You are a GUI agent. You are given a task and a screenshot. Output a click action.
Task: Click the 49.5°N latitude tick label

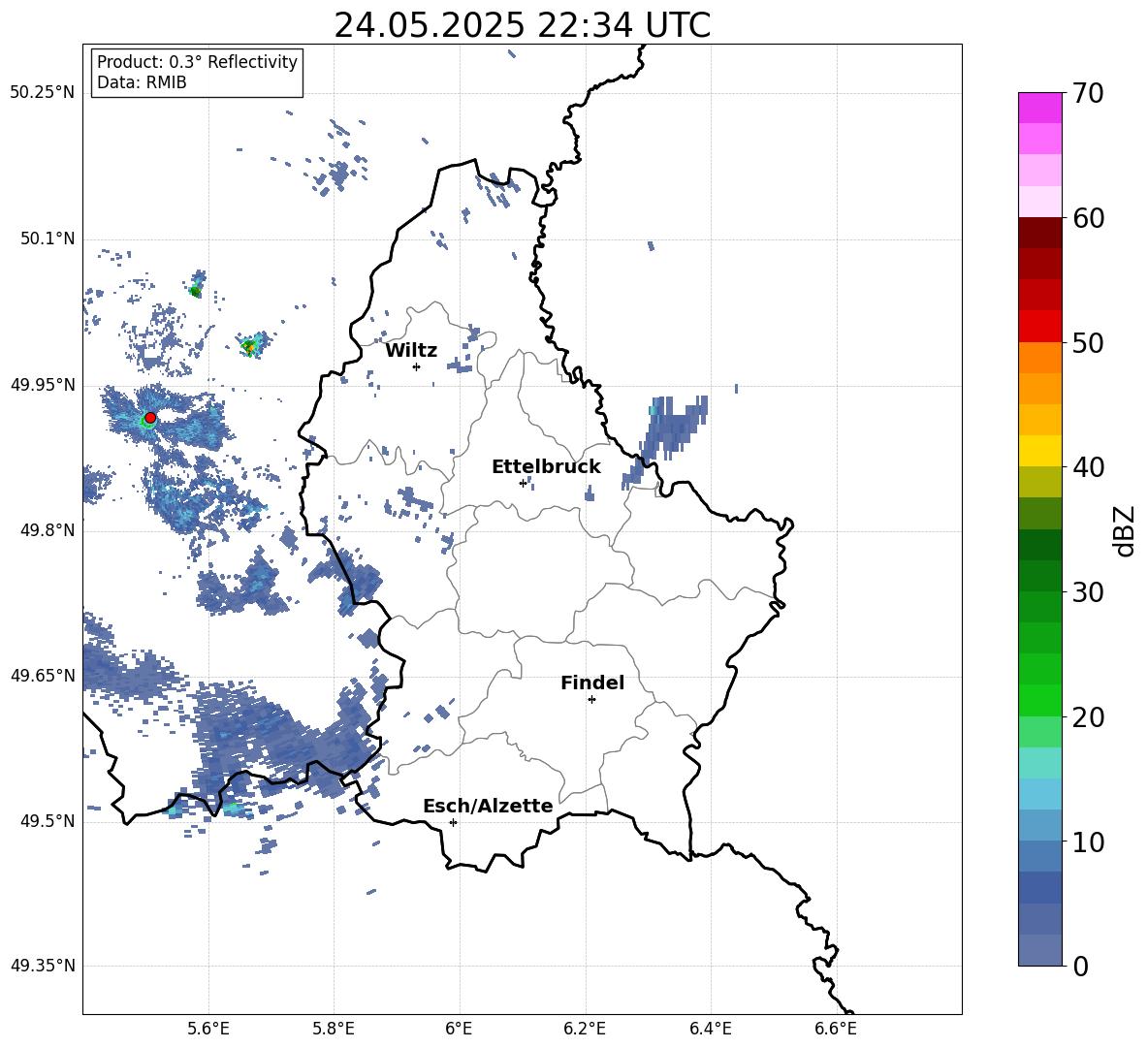click(x=47, y=822)
